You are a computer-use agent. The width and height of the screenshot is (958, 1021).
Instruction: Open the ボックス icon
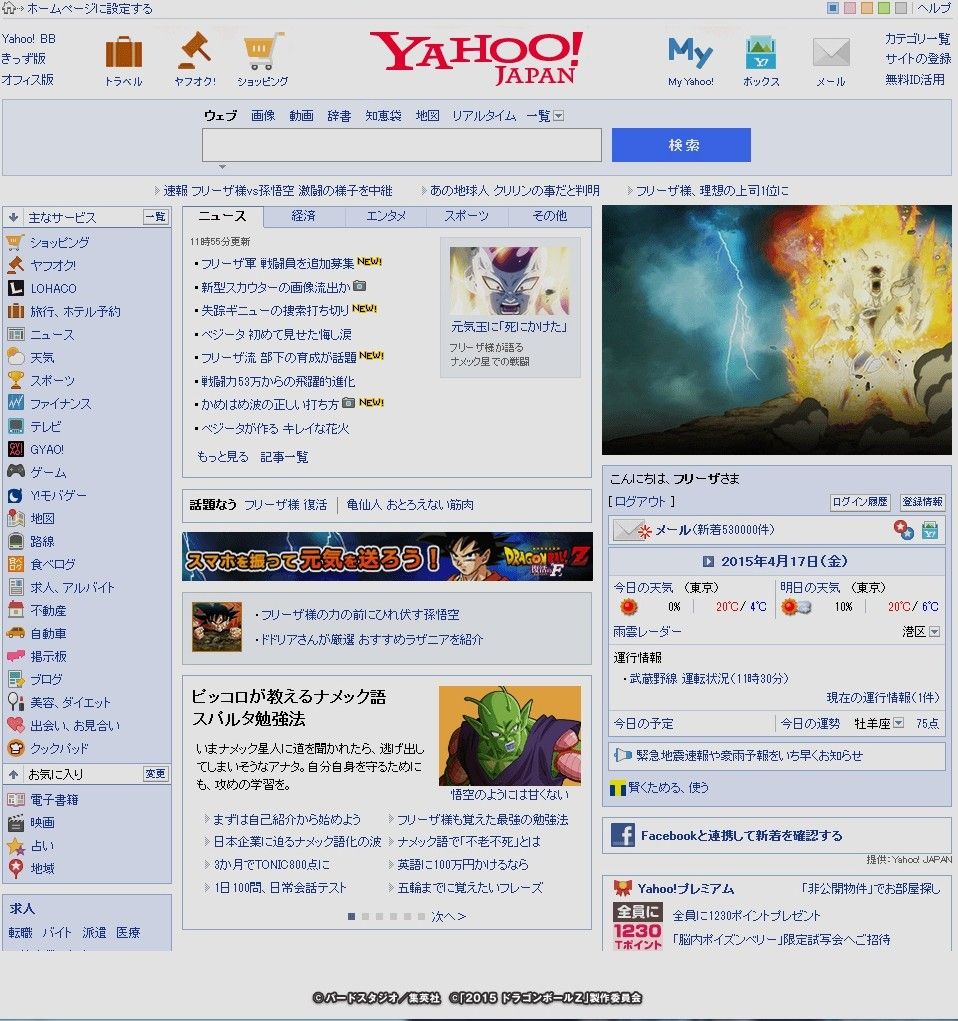tap(760, 53)
